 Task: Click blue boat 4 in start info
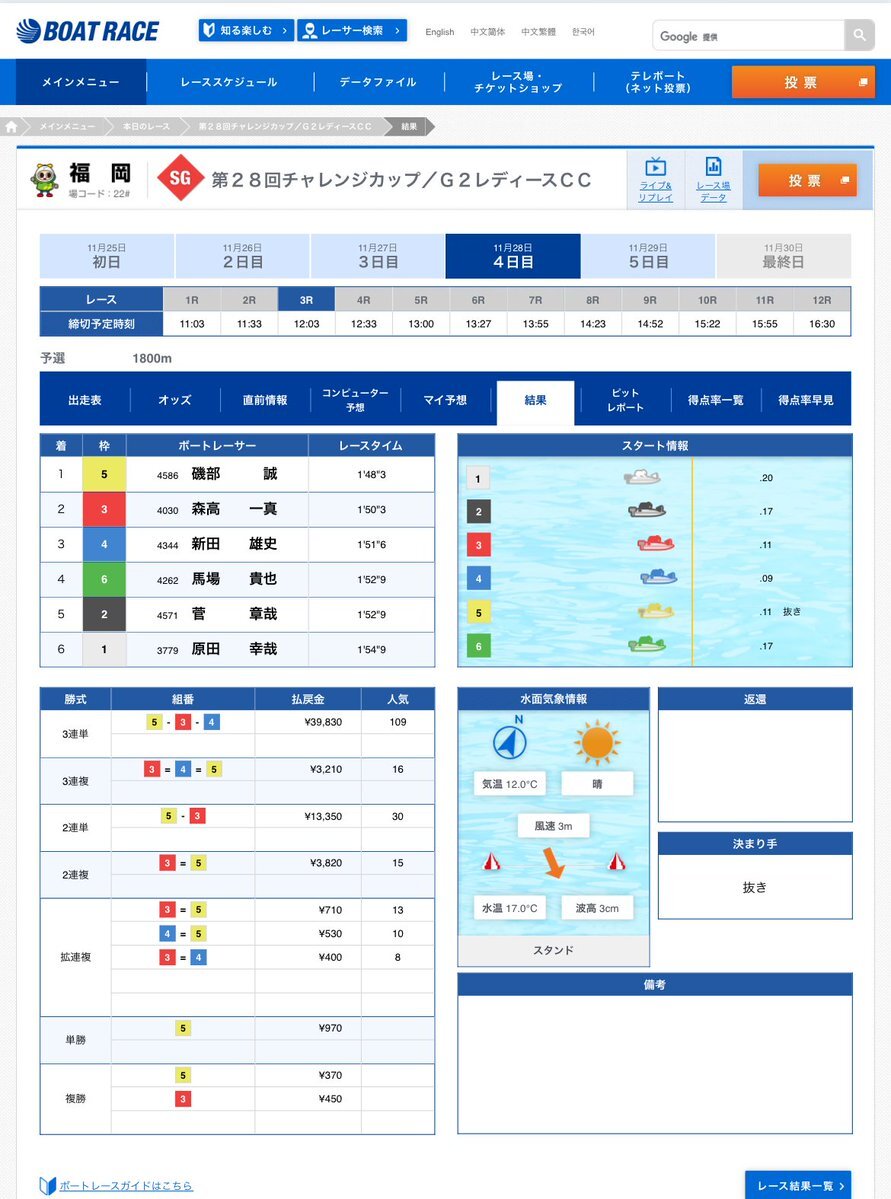click(x=658, y=577)
